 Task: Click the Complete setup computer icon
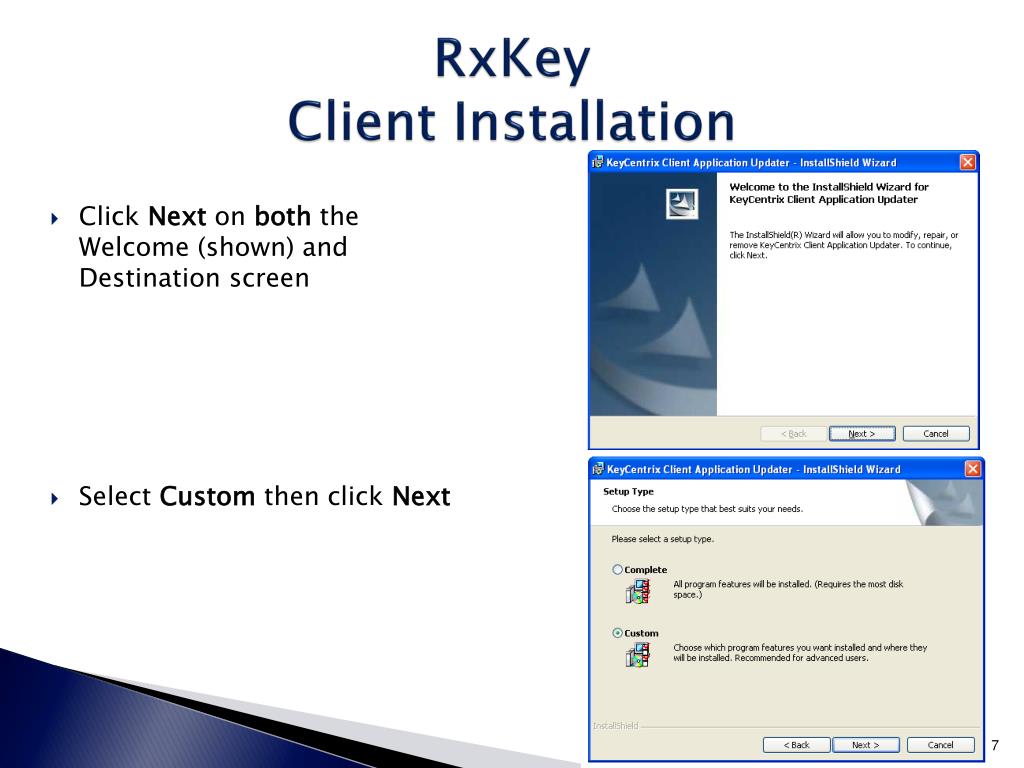(x=637, y=592)
